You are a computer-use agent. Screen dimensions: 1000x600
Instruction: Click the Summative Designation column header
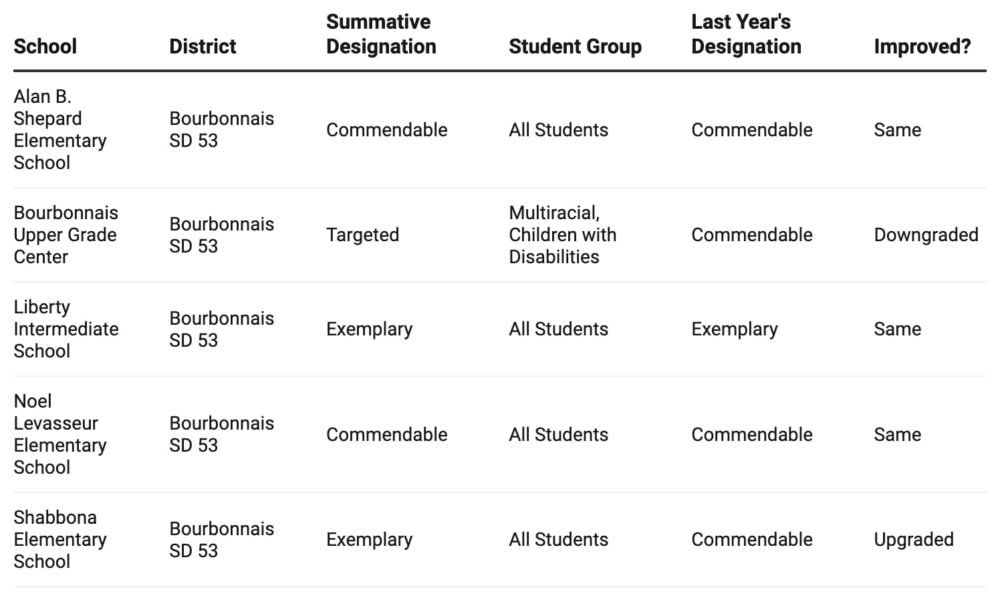click(381, 34)
